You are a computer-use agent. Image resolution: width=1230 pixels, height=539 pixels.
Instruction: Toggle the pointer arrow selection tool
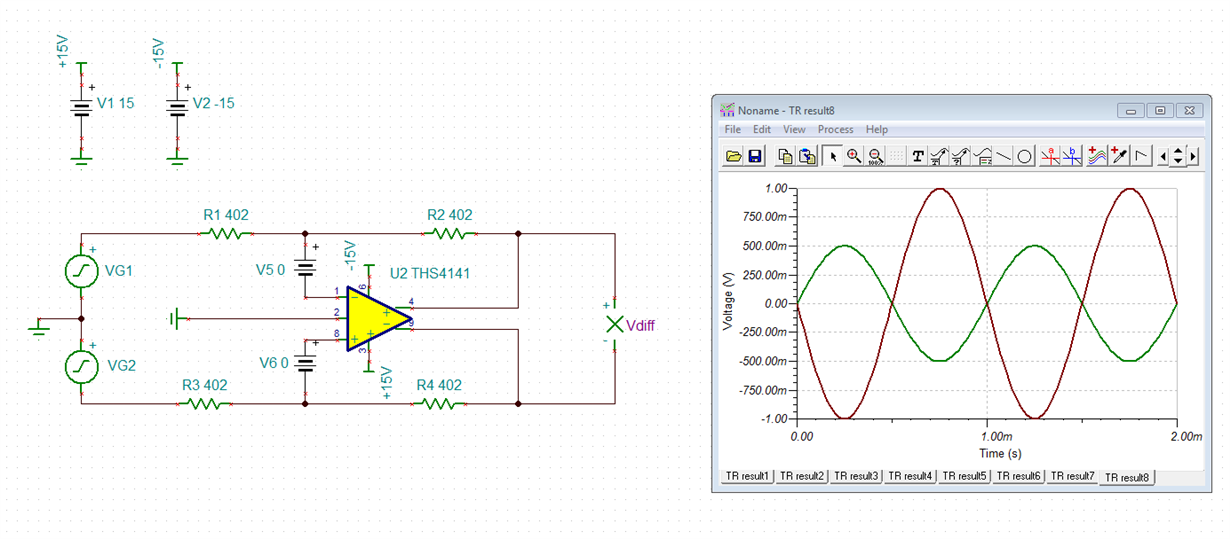(x=833, y=156)
